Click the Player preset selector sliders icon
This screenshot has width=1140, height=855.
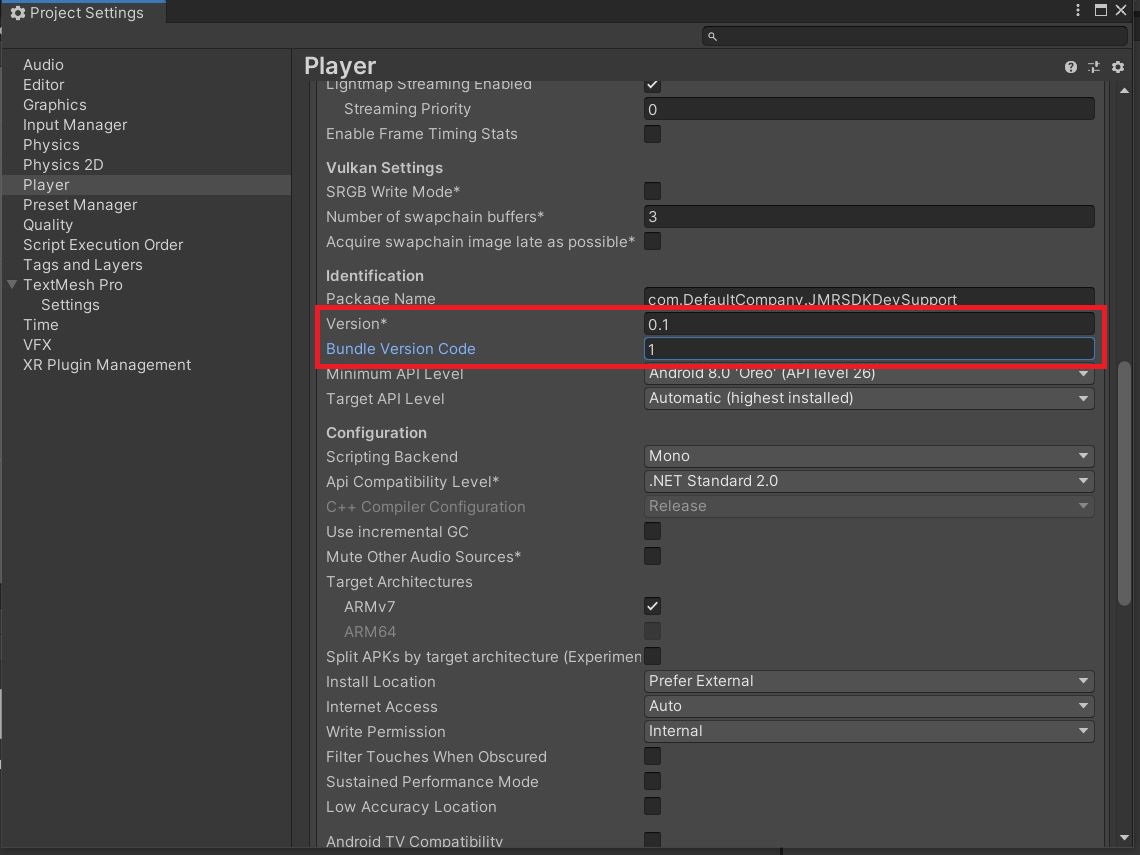(x=1094, y=67)
